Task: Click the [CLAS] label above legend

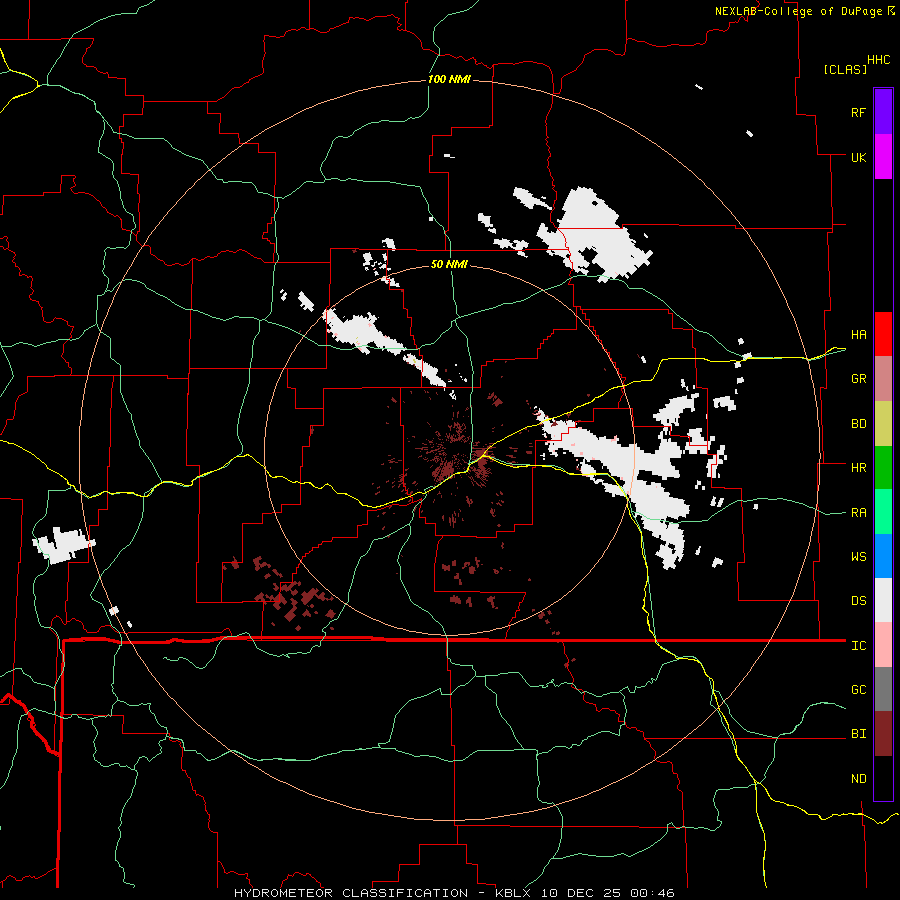Action: tap(845, 69)
